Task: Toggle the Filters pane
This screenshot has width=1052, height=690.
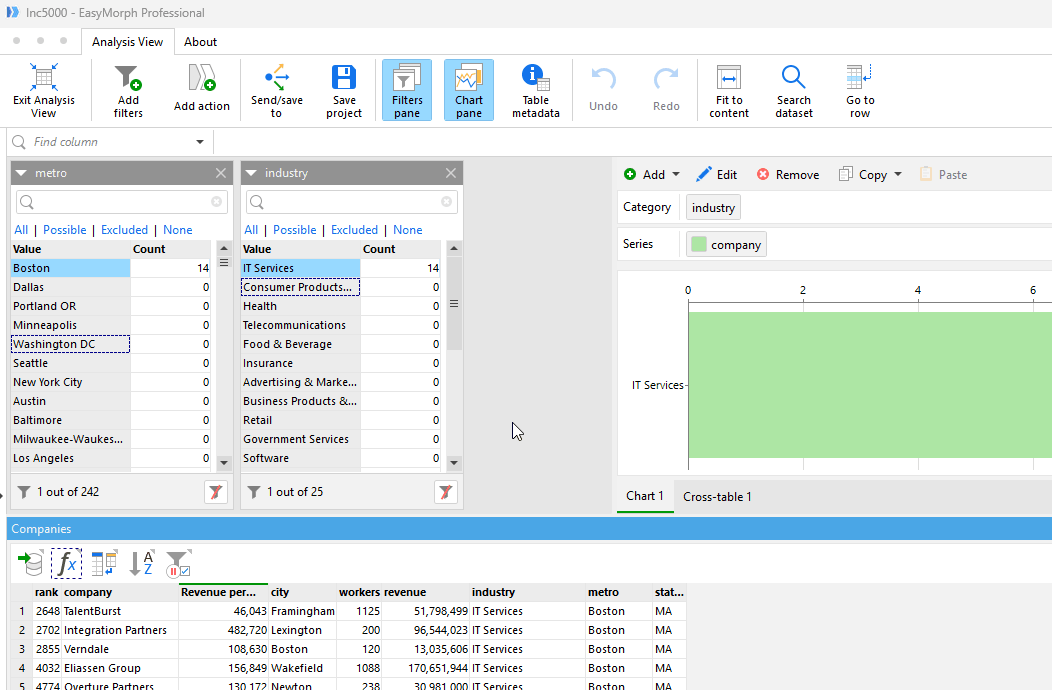Action: point(407,88)
